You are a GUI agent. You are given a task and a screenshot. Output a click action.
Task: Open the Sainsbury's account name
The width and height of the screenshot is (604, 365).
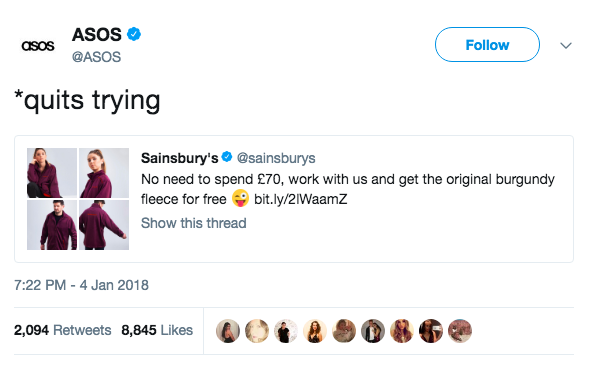[x=180, y=158]
